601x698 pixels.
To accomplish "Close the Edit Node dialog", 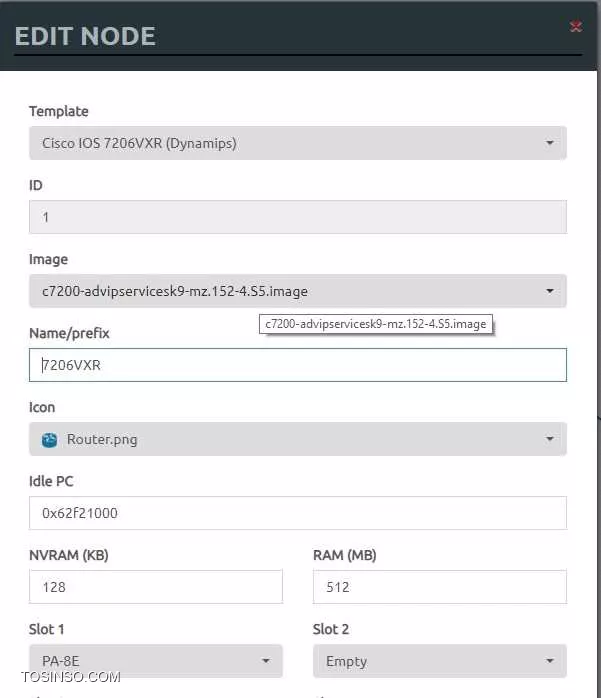I will pos(576,26).
